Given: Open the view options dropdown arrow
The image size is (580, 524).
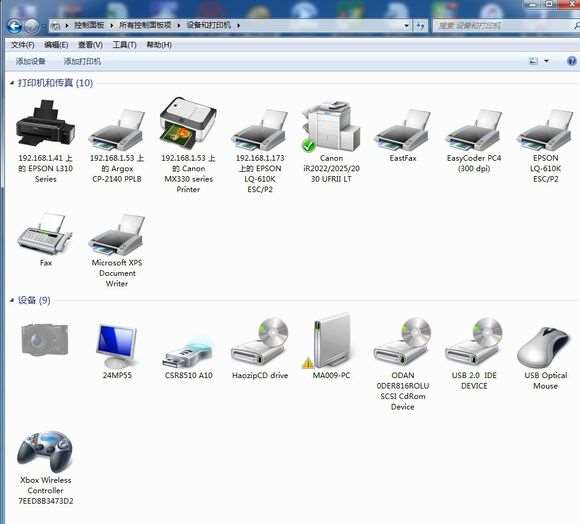Looking at the screenshot, I should coord(547,61).
